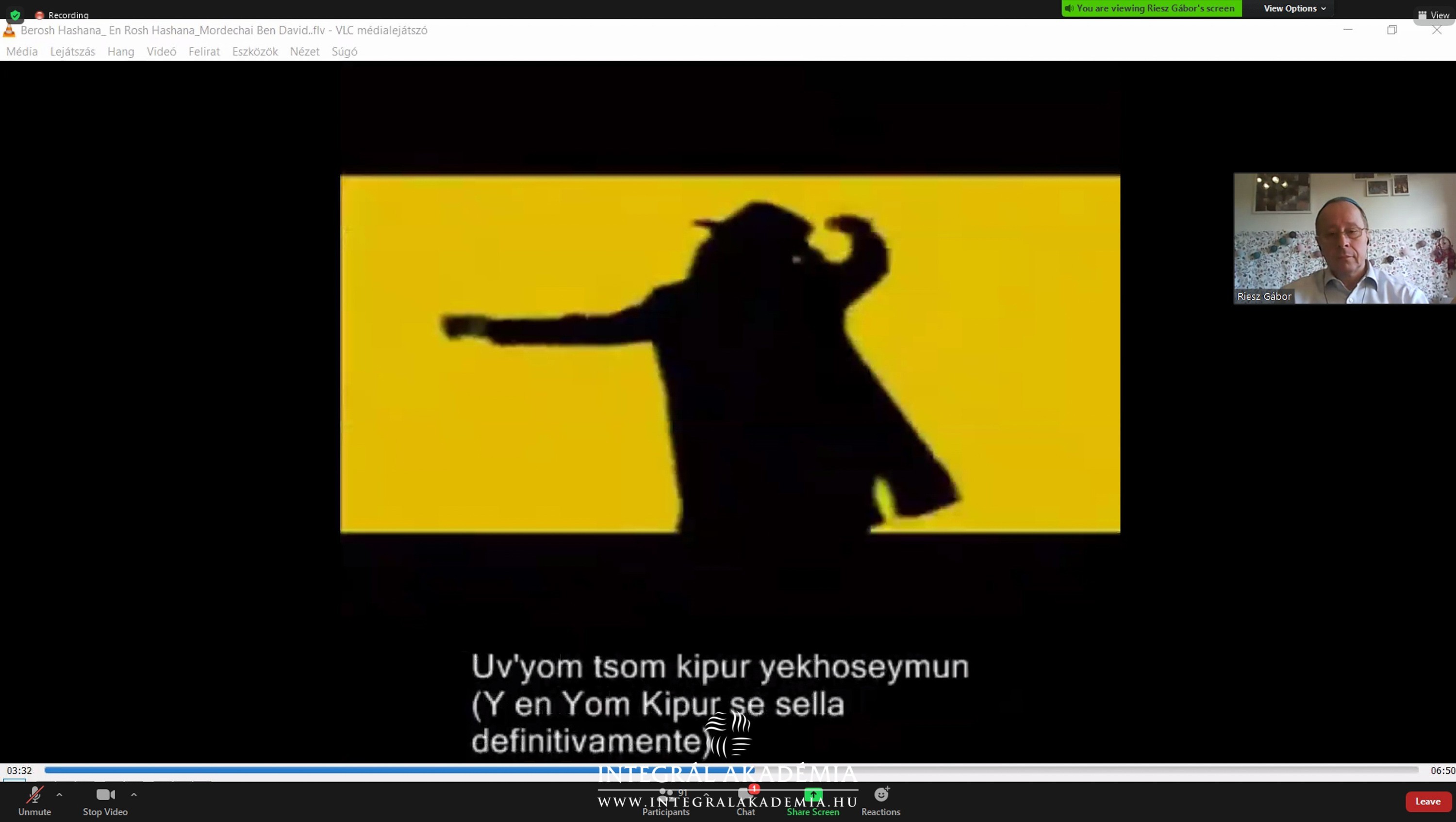The width and height of the screenshot is (1456, 822).
Task: Click the red Recording indicator
Action: tap(62, 15)
